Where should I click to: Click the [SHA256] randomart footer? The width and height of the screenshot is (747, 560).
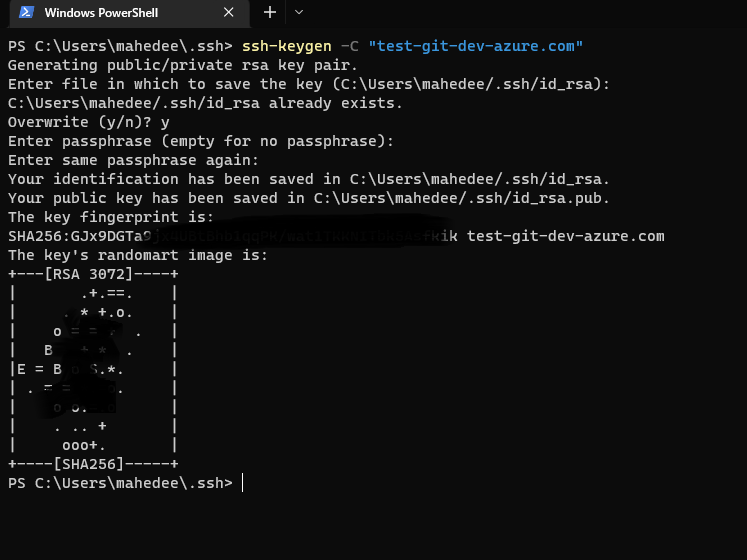[x=89, y=464]
